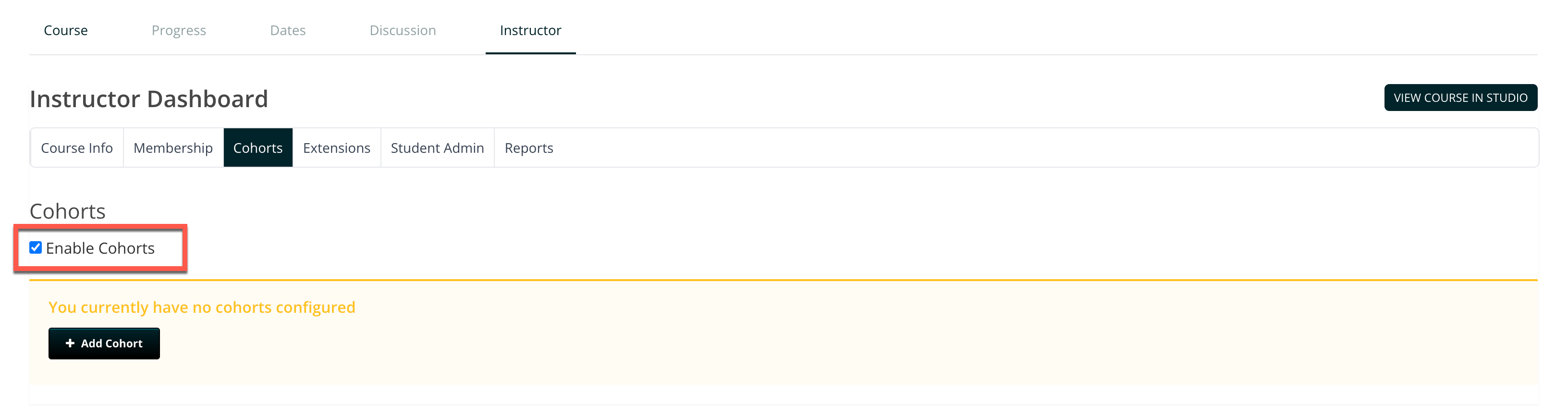Image resolution: width=1568 pixels, height=418 pixels.
Task: Uncheck the Enable Cohorts checkbox
Action: pos(36,247)
